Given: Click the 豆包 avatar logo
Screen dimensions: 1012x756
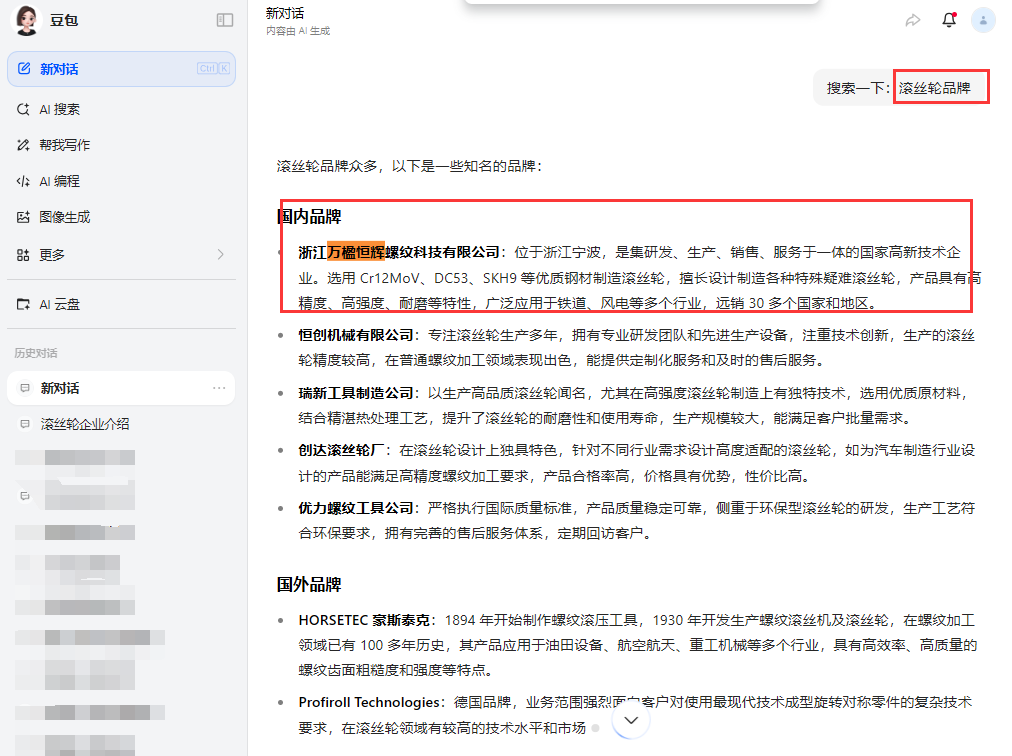Looking at the screenshot, I should [26, 19].
